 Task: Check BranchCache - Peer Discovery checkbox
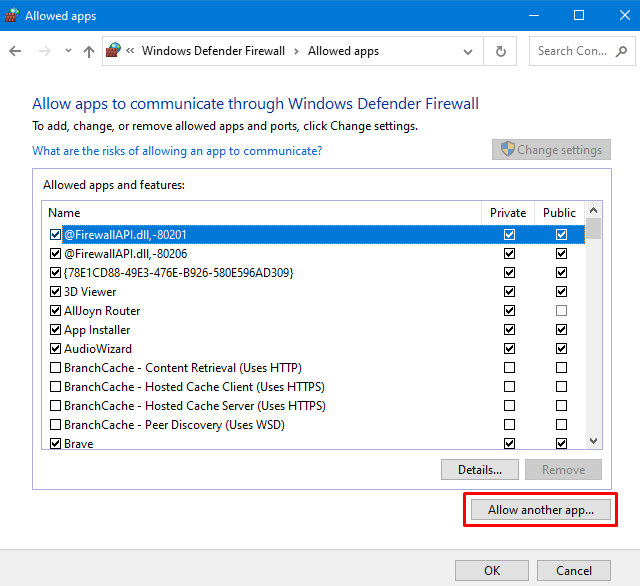coord(55,425)
